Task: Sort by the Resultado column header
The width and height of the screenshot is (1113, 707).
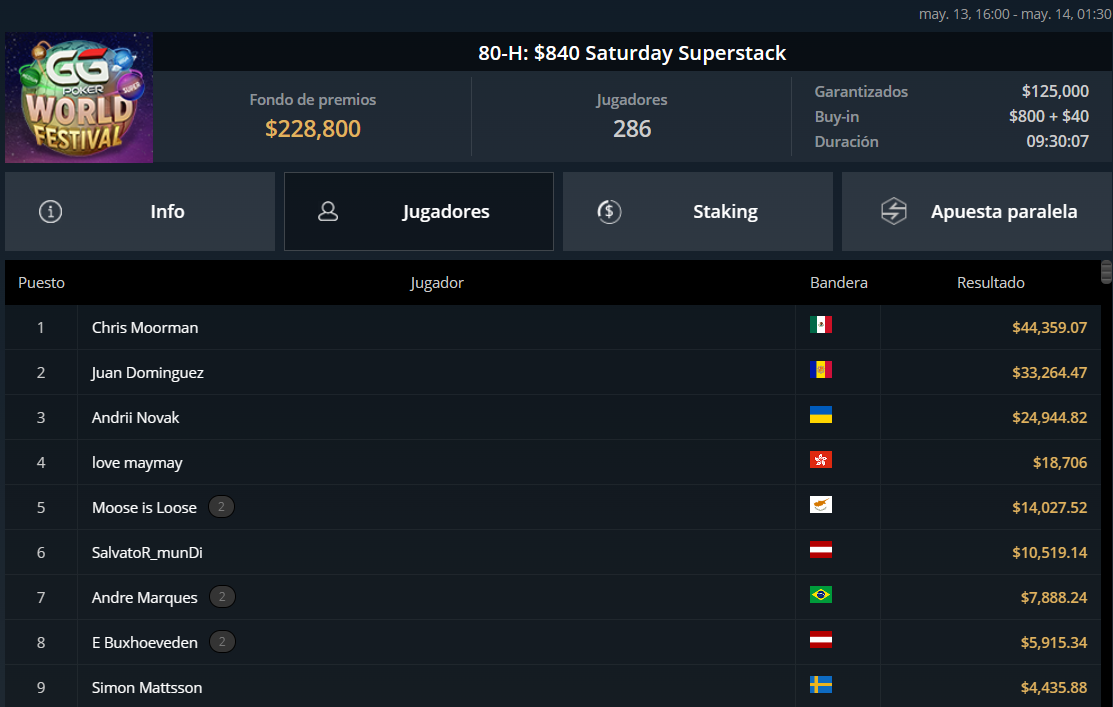Action: point(990,283)
